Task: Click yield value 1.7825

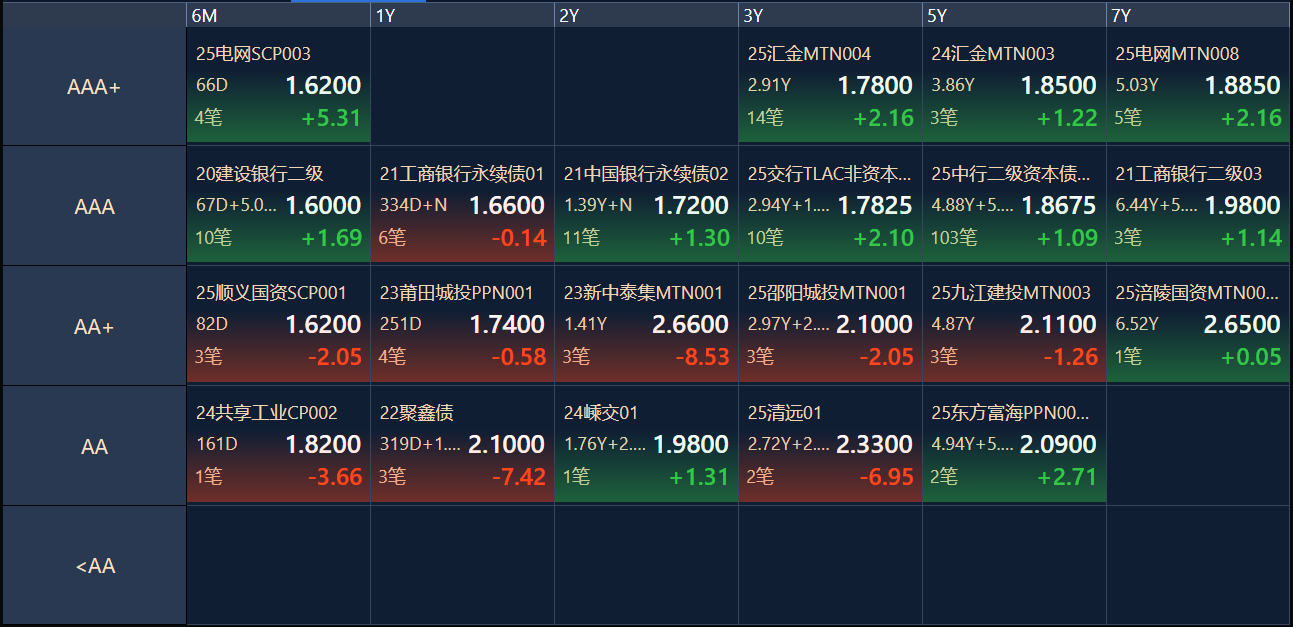Action: (x=875, y=205)
